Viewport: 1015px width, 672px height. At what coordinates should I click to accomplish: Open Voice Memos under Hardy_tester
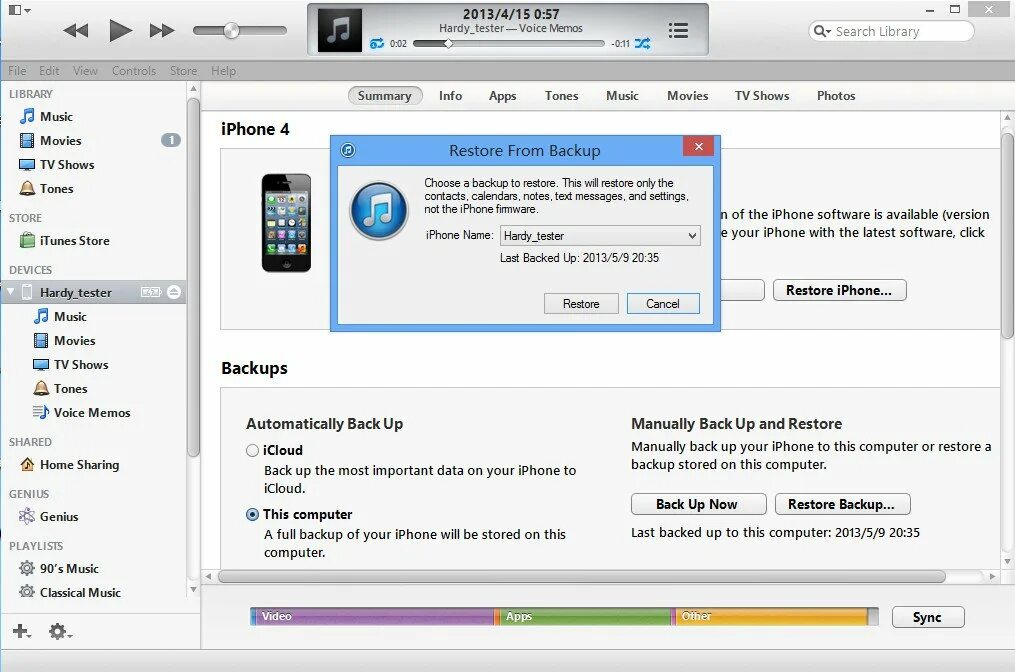pos(94,412)
